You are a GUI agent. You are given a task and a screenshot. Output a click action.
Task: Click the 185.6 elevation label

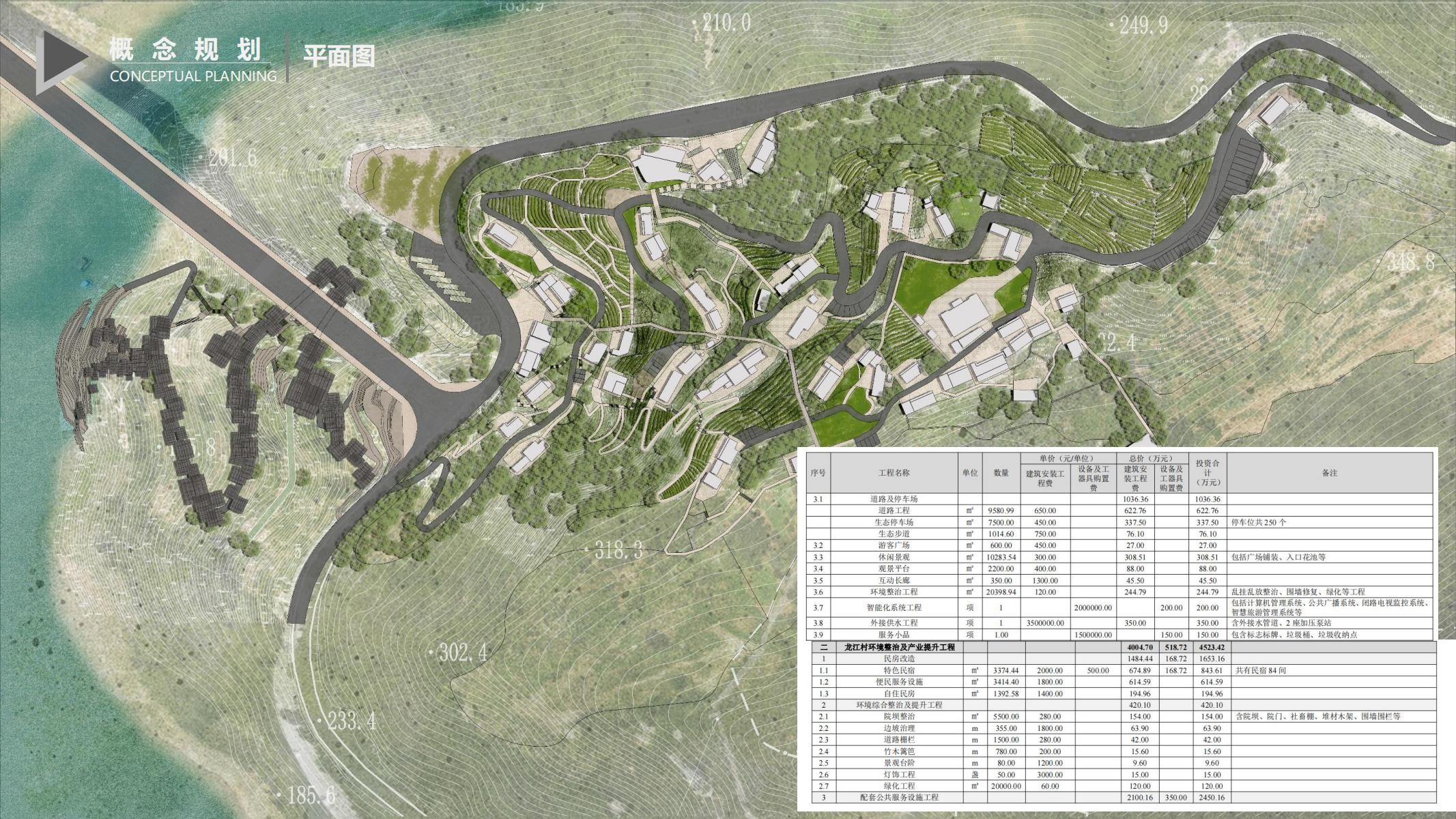pos(311,795)
